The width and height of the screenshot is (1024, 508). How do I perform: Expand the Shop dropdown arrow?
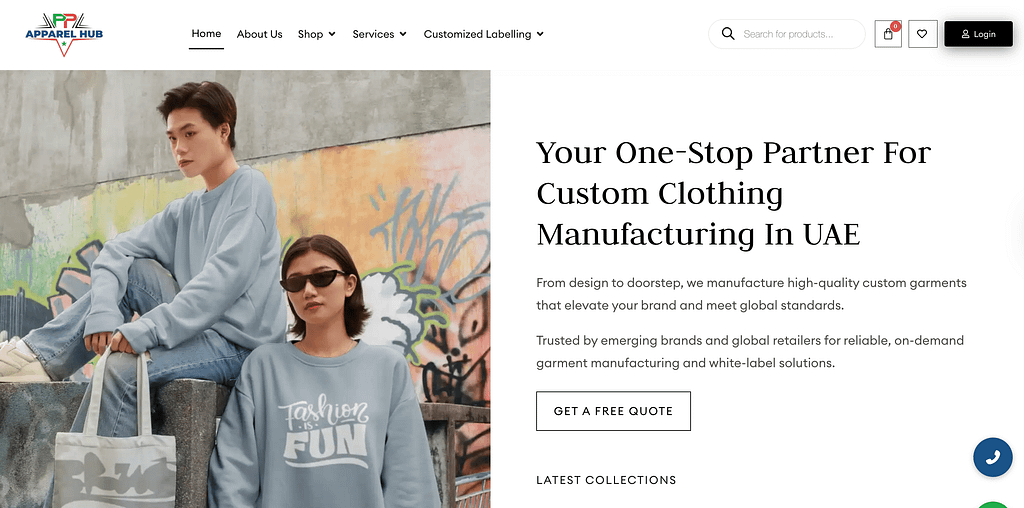click(331, 34)
